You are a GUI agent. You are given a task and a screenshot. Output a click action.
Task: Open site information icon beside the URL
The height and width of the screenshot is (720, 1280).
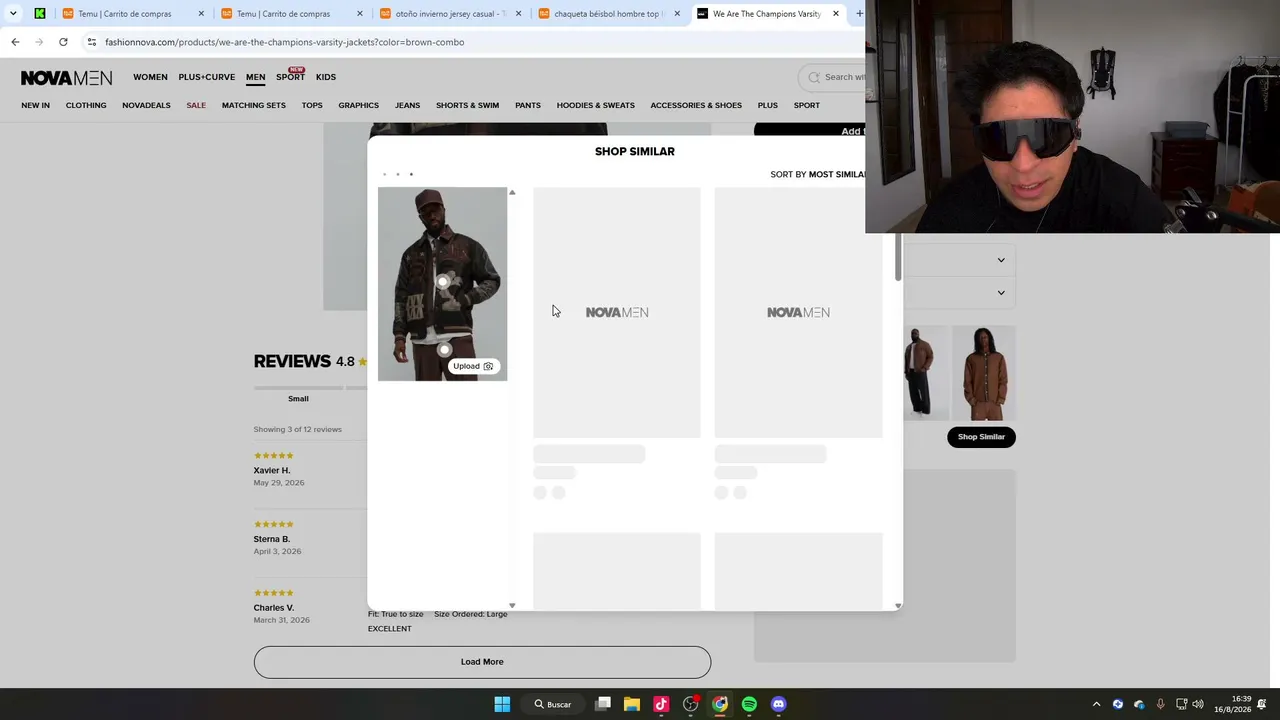coord(91,42)
